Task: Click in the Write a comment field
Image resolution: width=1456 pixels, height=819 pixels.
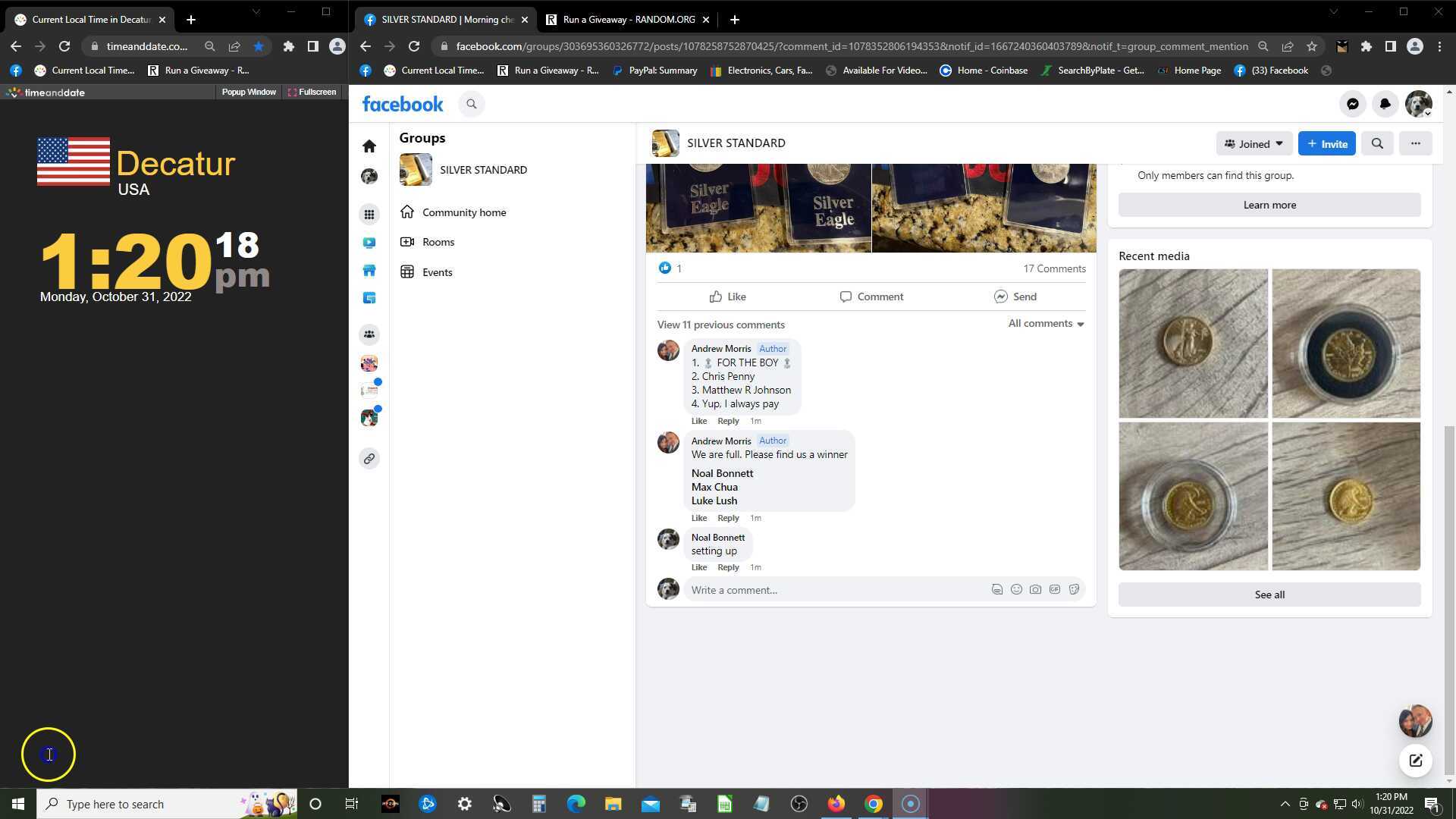Action: [x=834, y=590]
